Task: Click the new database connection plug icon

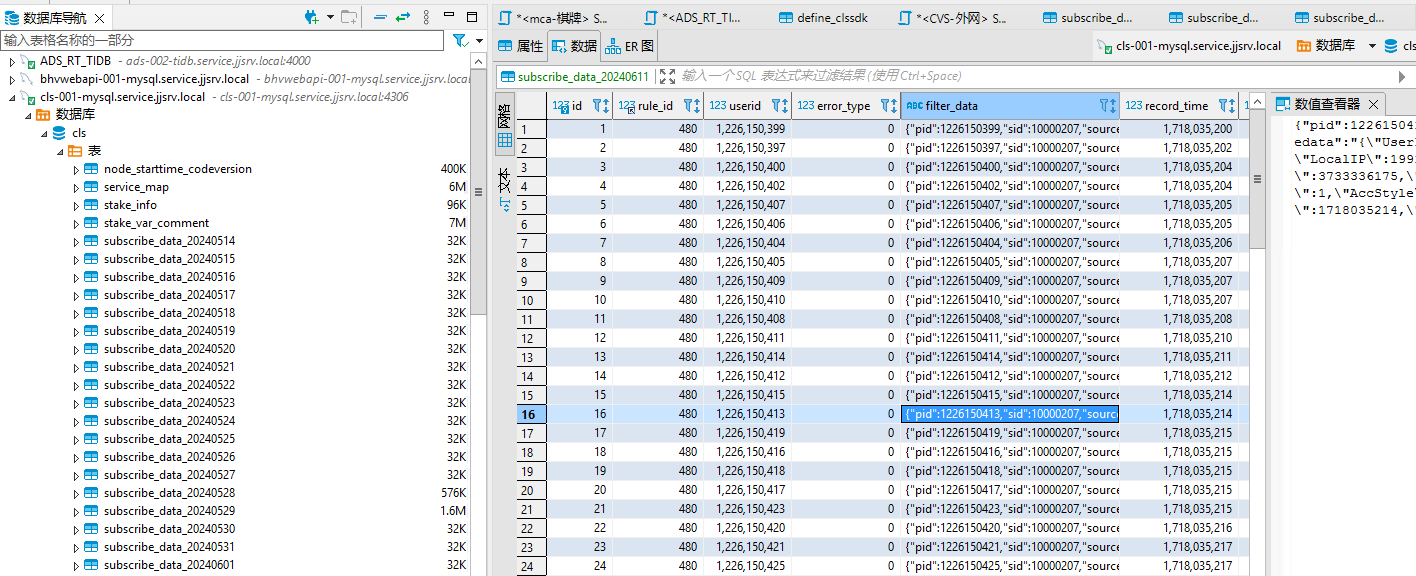Action: 311,17
